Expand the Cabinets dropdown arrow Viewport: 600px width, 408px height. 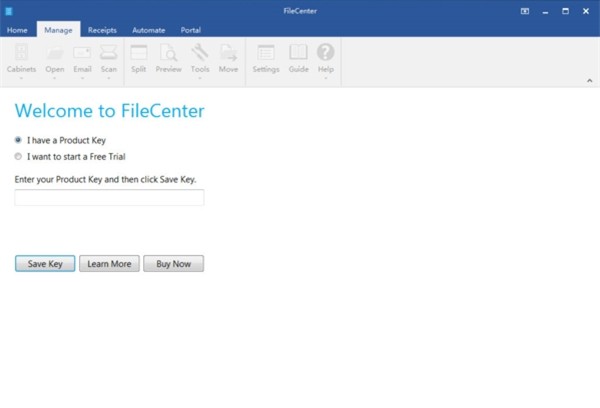coord(21,78)
